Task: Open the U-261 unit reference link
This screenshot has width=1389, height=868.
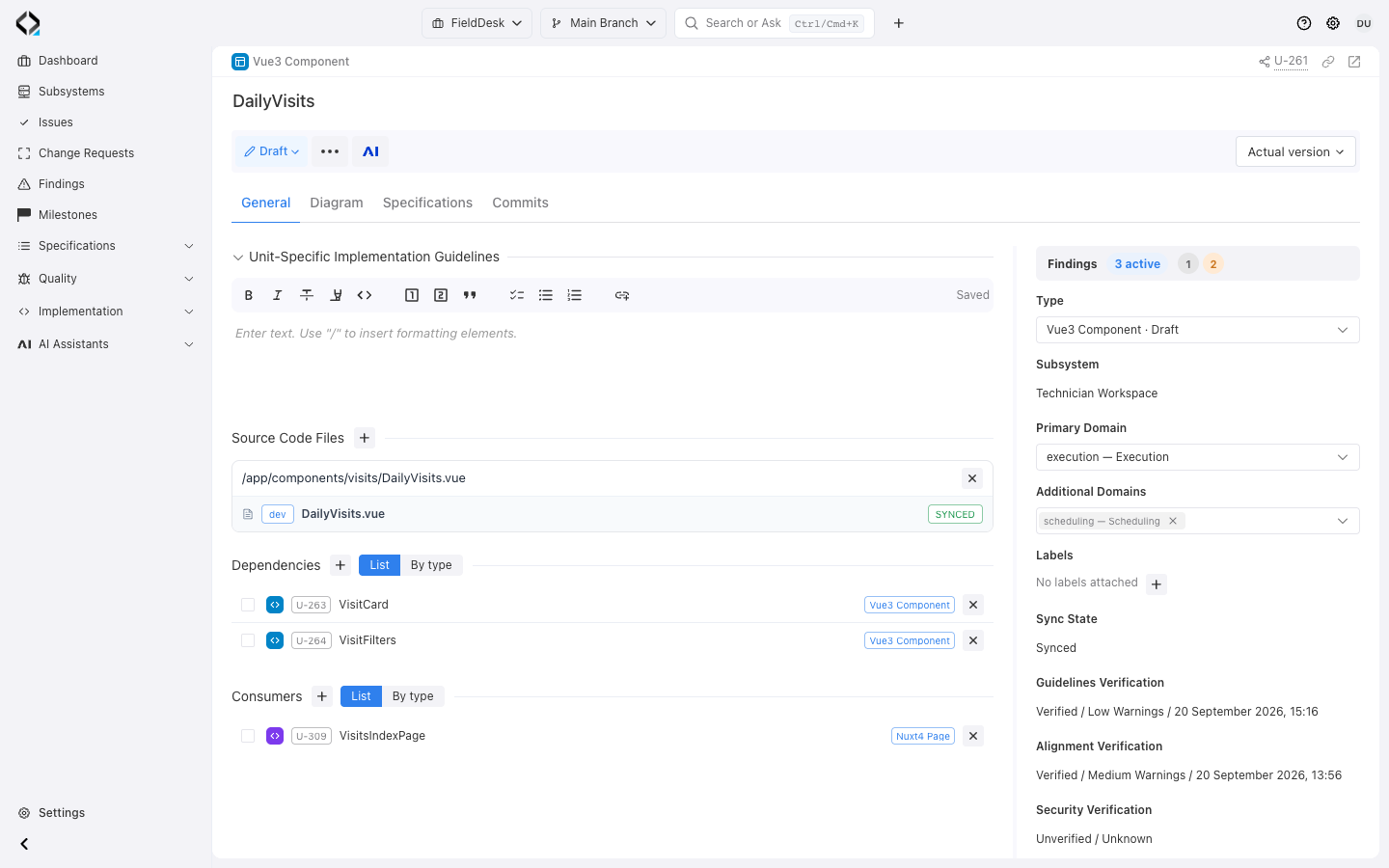Action: (1291, 62)
